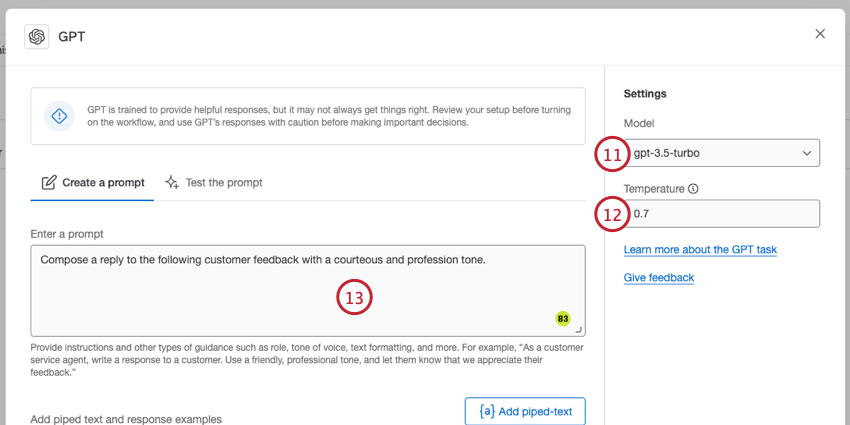
Task: Click the green 83 character count badge
Action: point(563,319)
